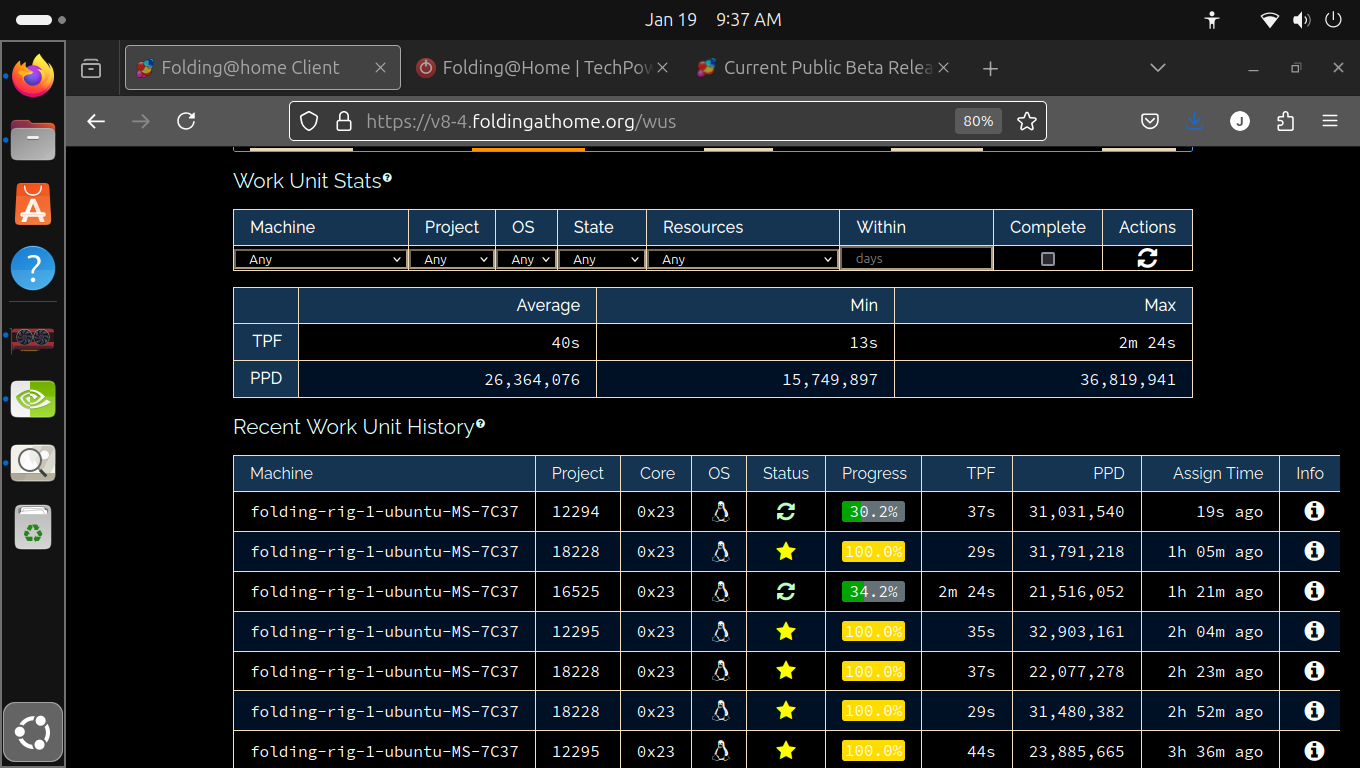Click the 80% zoom level badge
The width and height of the screenshot is (1360, 768).
pyautogui.click(x=978, y=121)
